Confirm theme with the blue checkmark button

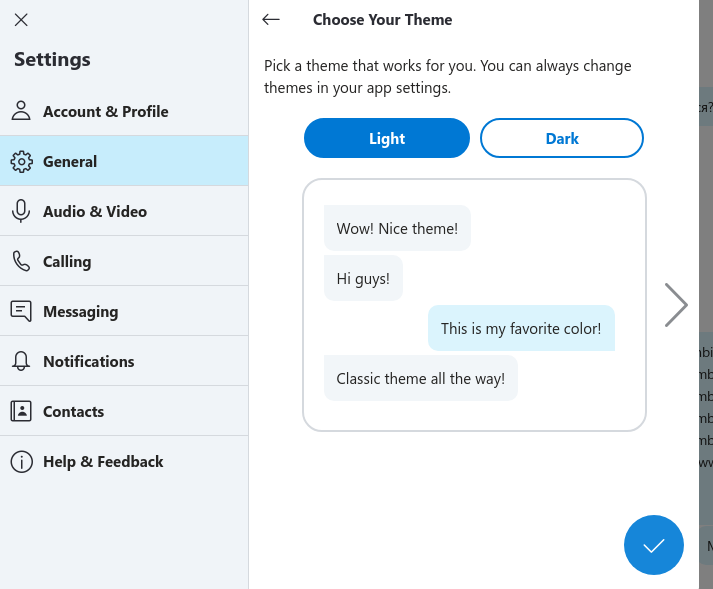(654, 546)
